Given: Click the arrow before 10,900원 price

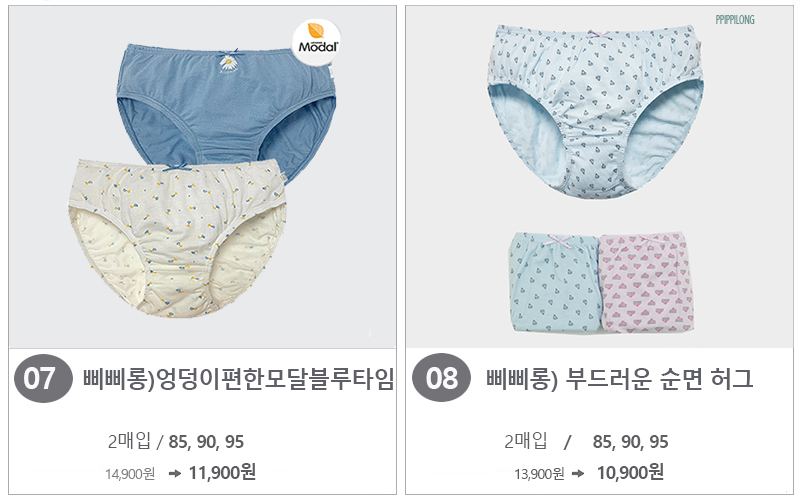Looking at the screenshot, I should (x=578, y=473).
